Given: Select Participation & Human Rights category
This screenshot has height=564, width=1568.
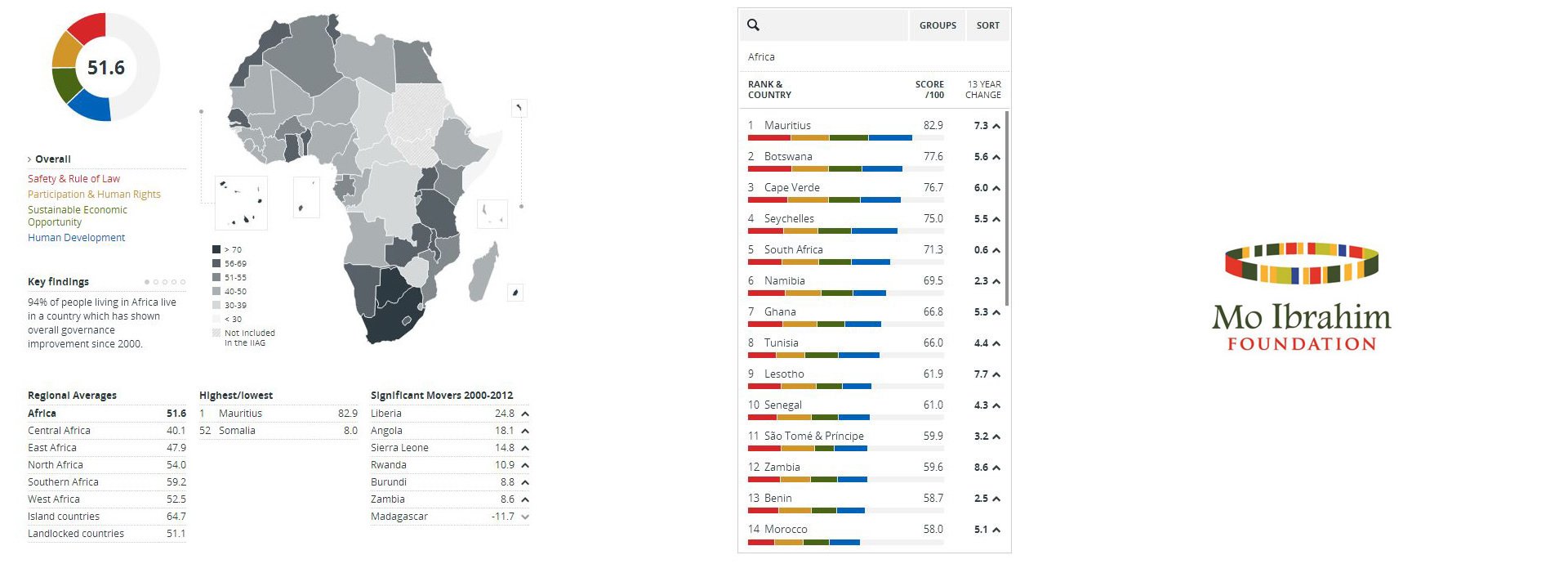Looking at the screenshot, I should 94,195.
